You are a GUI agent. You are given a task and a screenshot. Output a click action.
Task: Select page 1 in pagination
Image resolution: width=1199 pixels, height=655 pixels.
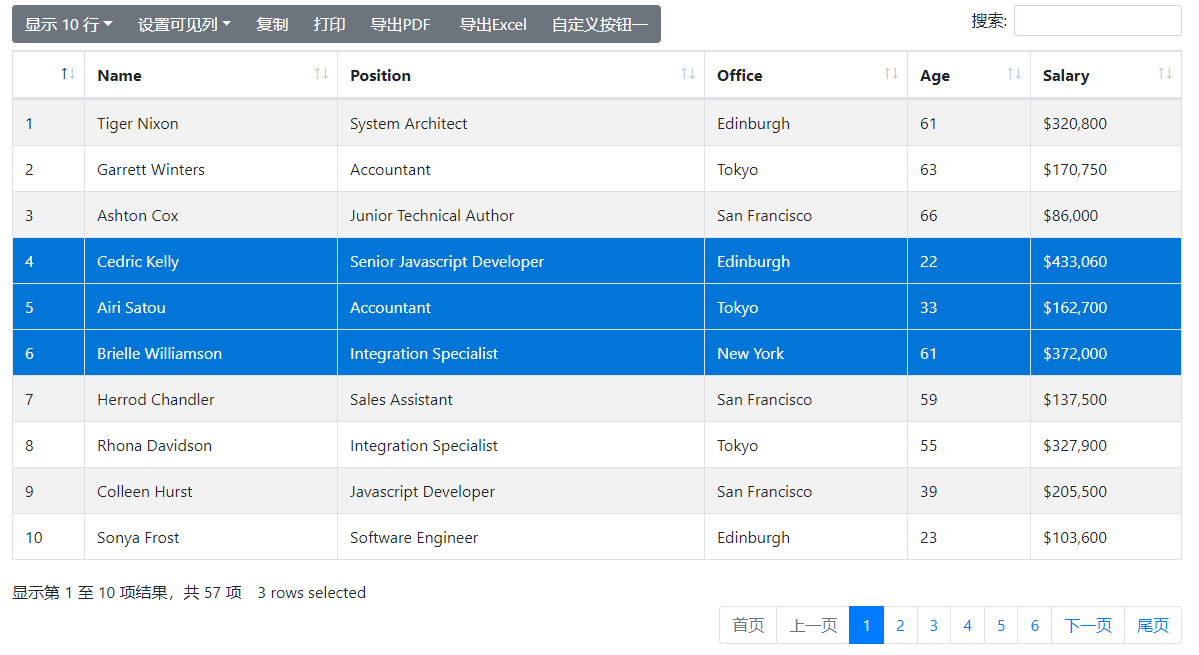pos(866,625)
